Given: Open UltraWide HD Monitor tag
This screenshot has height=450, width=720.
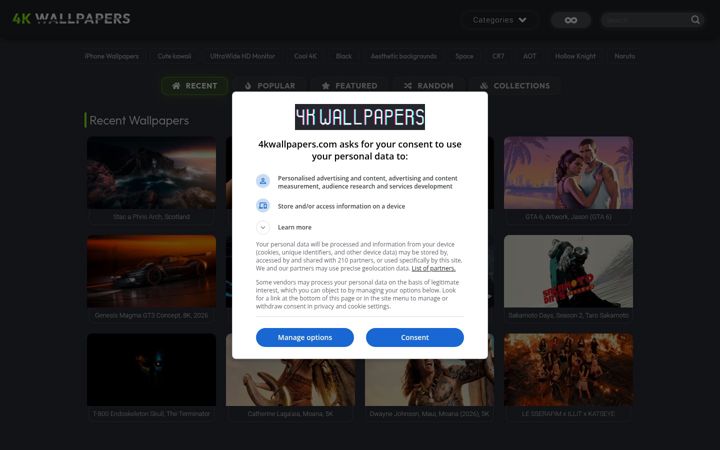Looking at the screenshot, I should point(242,56).
